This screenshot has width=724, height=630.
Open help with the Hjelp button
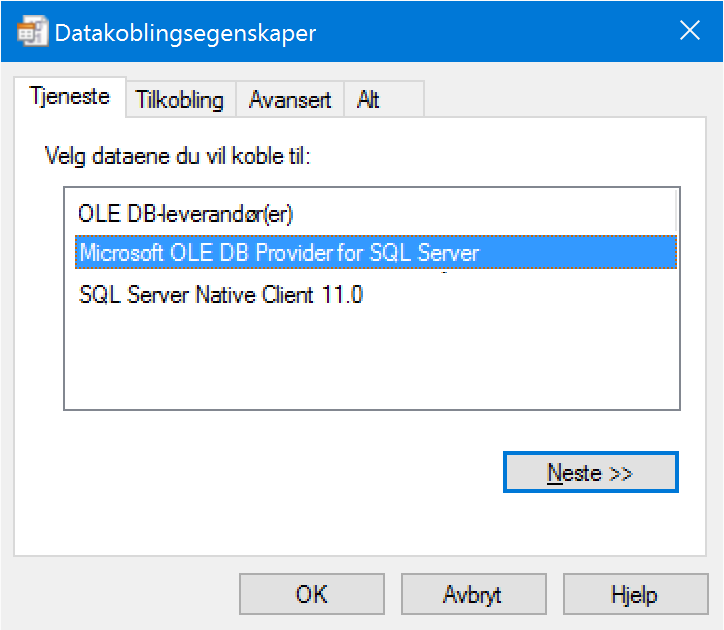click(635, 594)
